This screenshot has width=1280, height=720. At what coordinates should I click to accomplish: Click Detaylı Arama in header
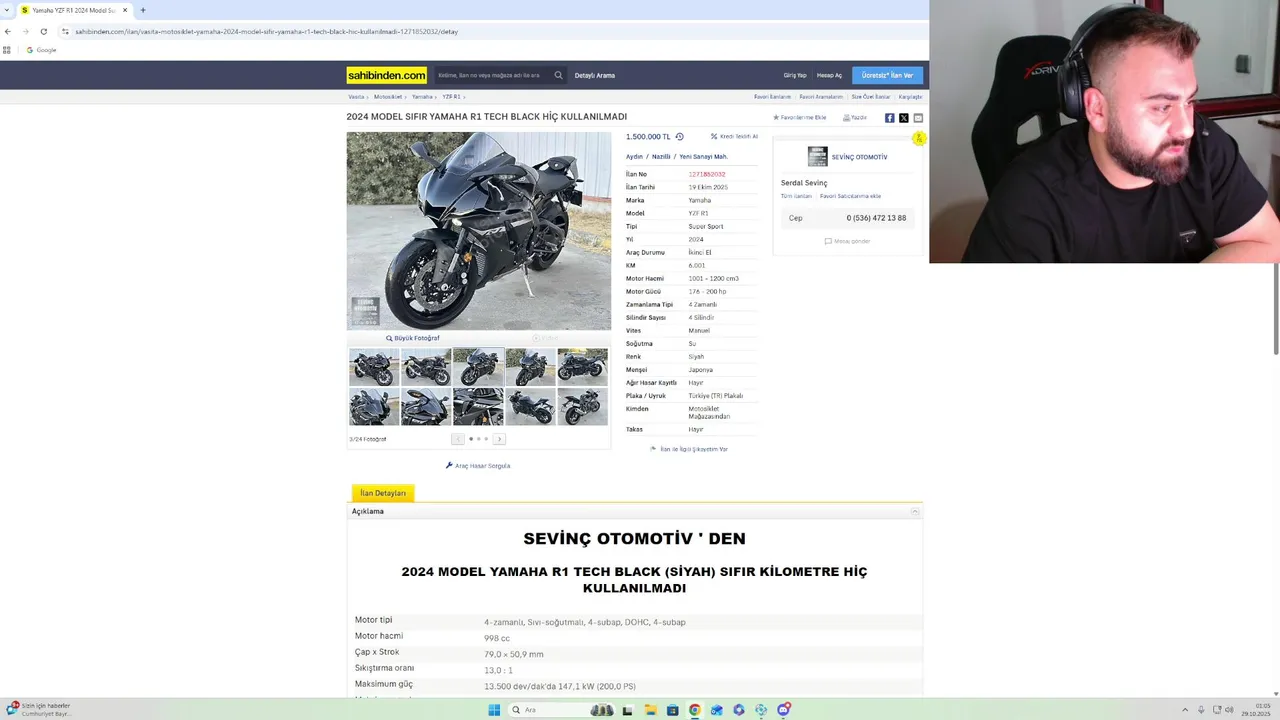[595, 75]
